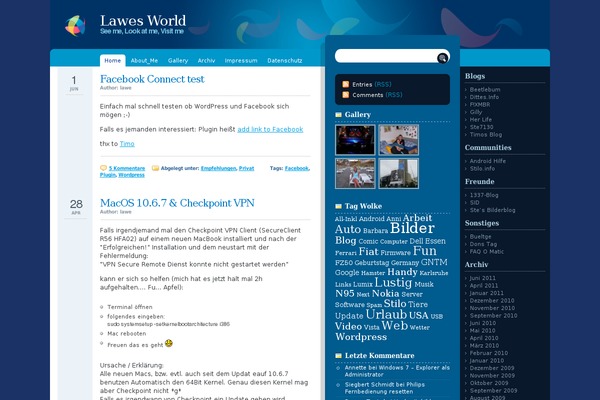Open the gallery thumbnail of the building
Viewport: 600px width, 400px height.
pyautogui.click(x=399, y=173)
